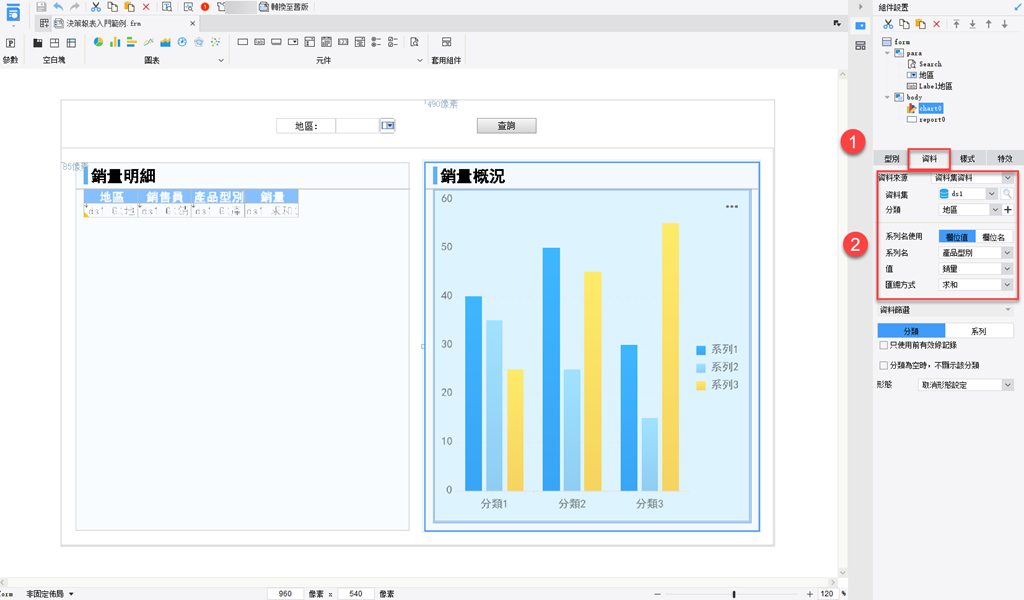The height and width of the screenshot is (600, 1024).
Task: Cut using the top toolbar scissors
Action: pyautogui.click(x=96, y=7)
